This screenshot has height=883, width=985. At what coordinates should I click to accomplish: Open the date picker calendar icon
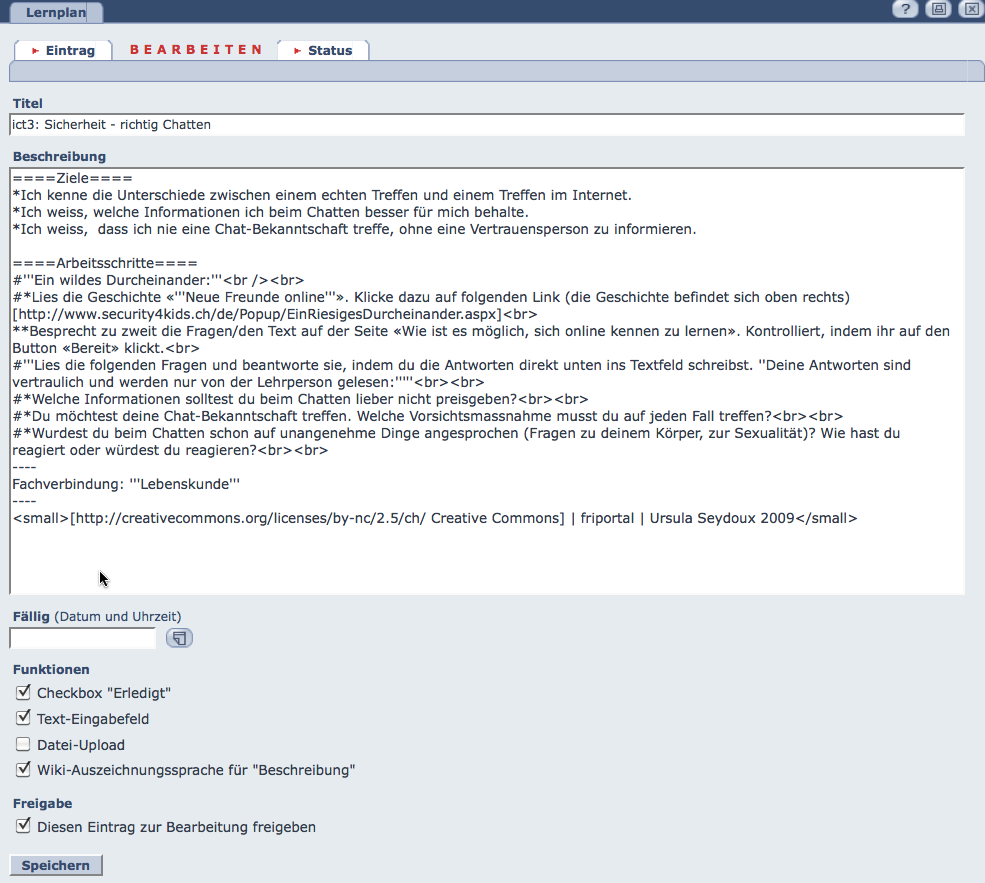coord(179,638)
